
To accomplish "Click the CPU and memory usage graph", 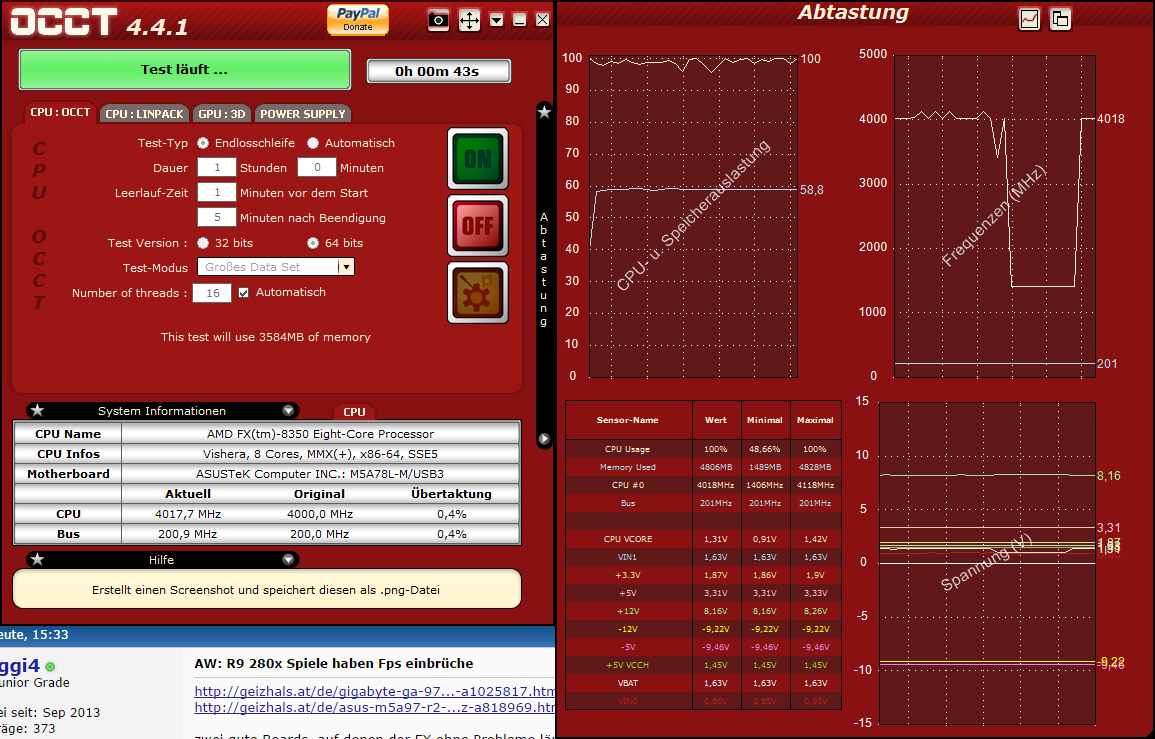I will 693,217.
